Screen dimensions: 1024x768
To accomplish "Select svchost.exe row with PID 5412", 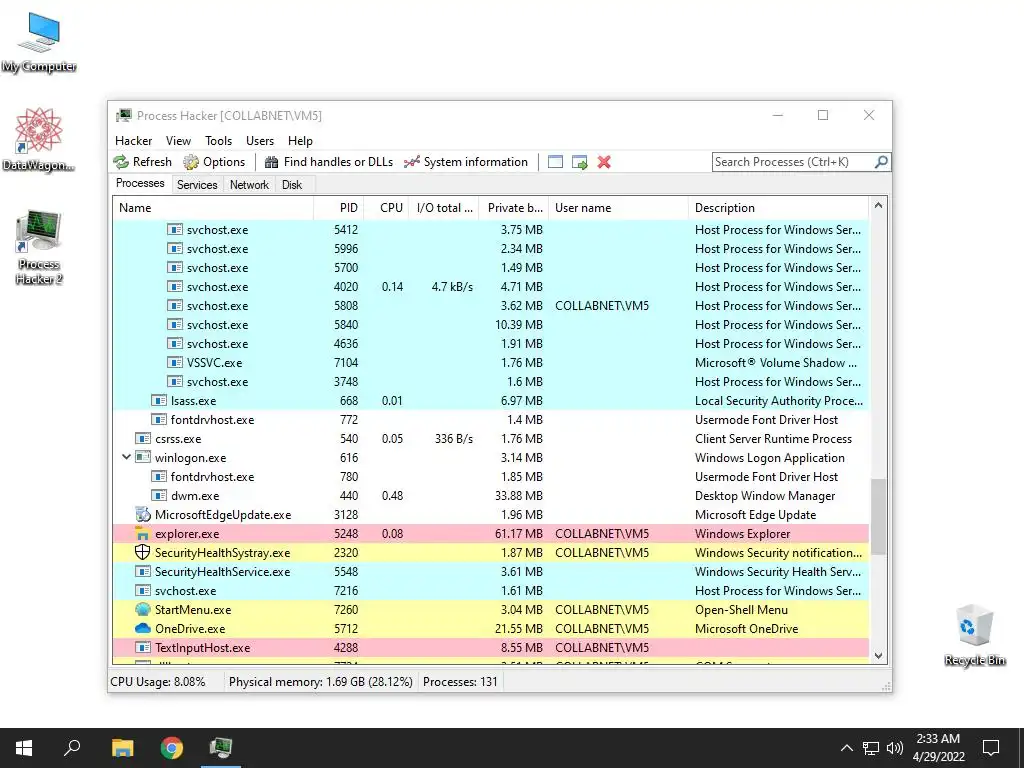I will tap(490, 229).
